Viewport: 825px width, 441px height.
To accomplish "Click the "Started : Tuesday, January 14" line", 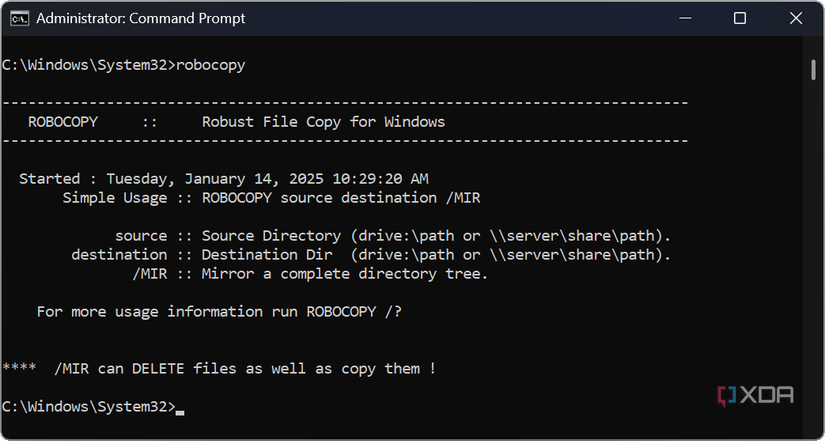I will 224,179.
